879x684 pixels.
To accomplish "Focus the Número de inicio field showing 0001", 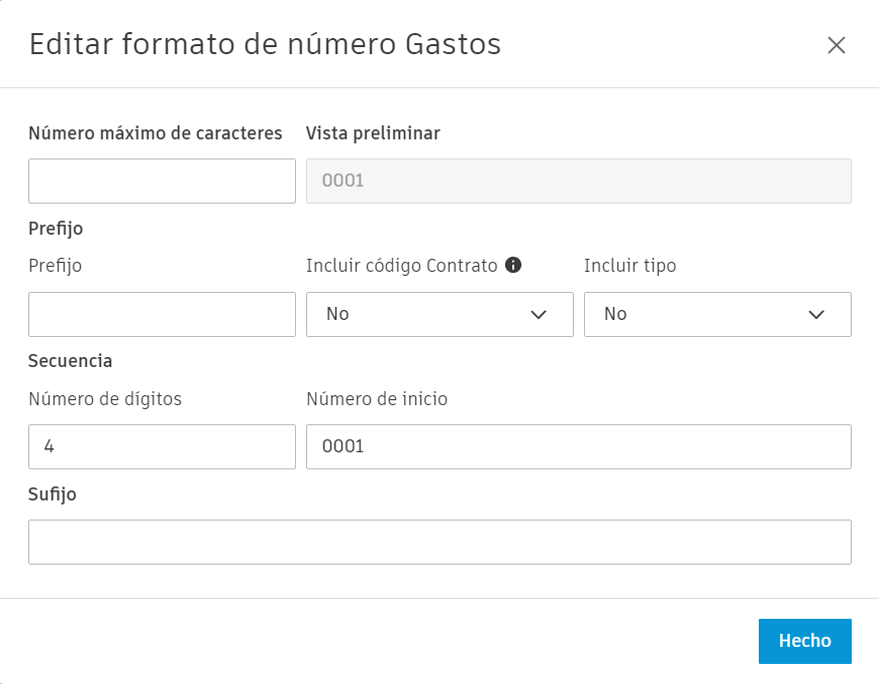I will 578,446.
